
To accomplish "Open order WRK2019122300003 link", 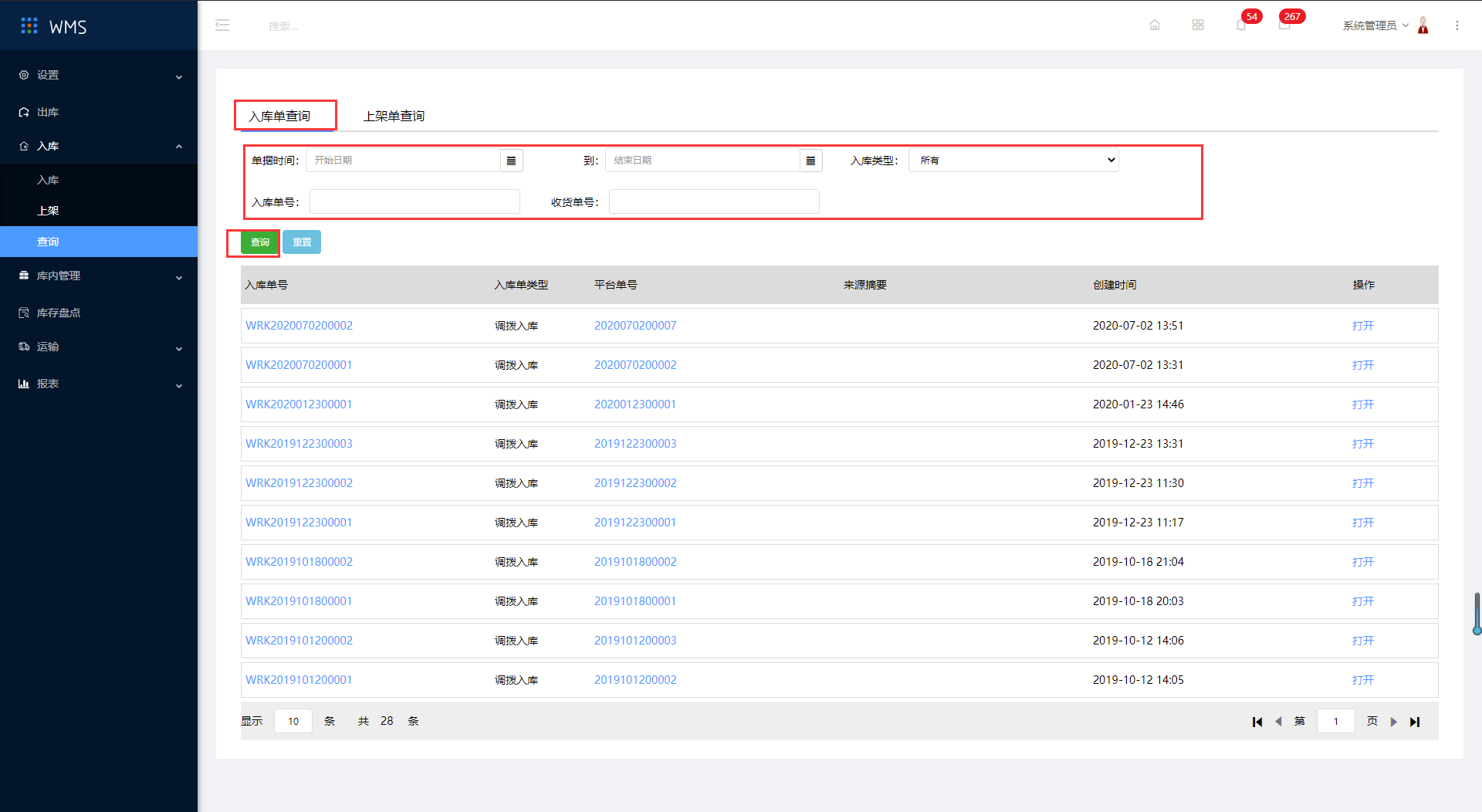I will coord(299,444).
